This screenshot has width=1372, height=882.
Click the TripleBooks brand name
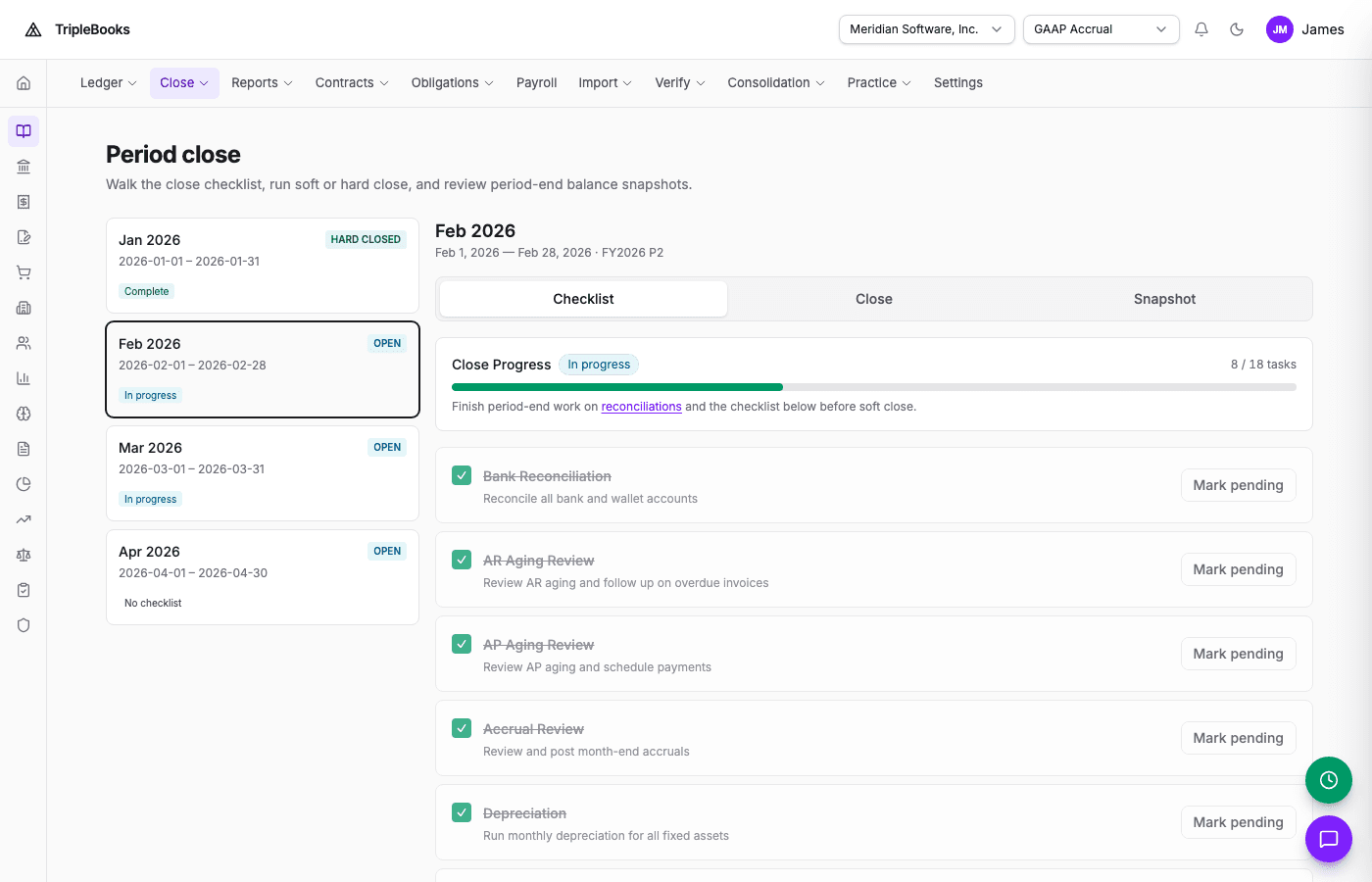coord(92,29)
